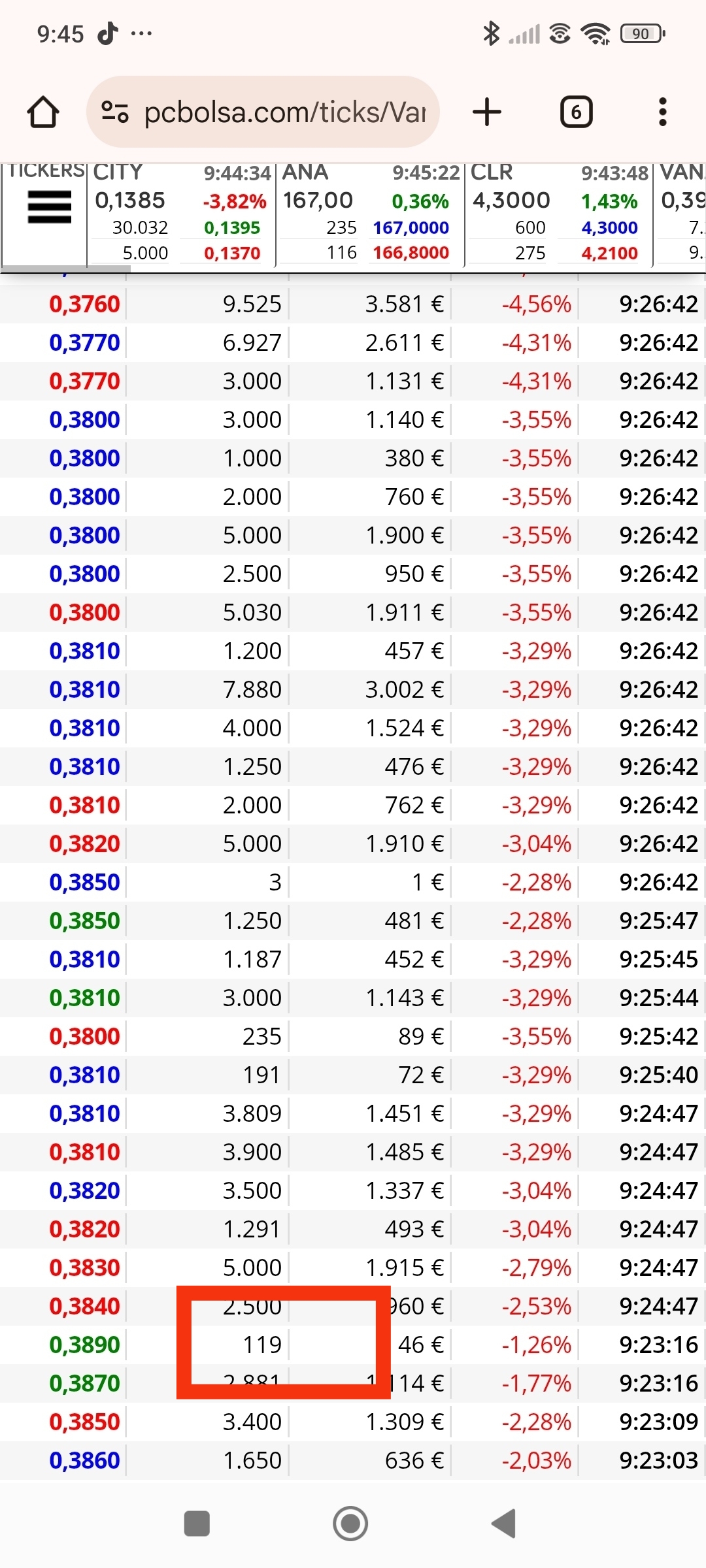706x1568 pixels.
Task: Tap the 0,3890 green price cell
Action: tap(84, 1345)
